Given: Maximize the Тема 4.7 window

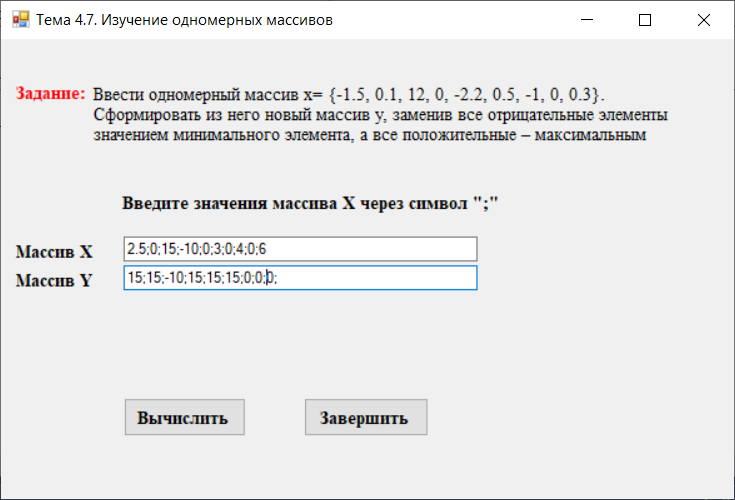Looking at the screenshot, I should (645, 20).
